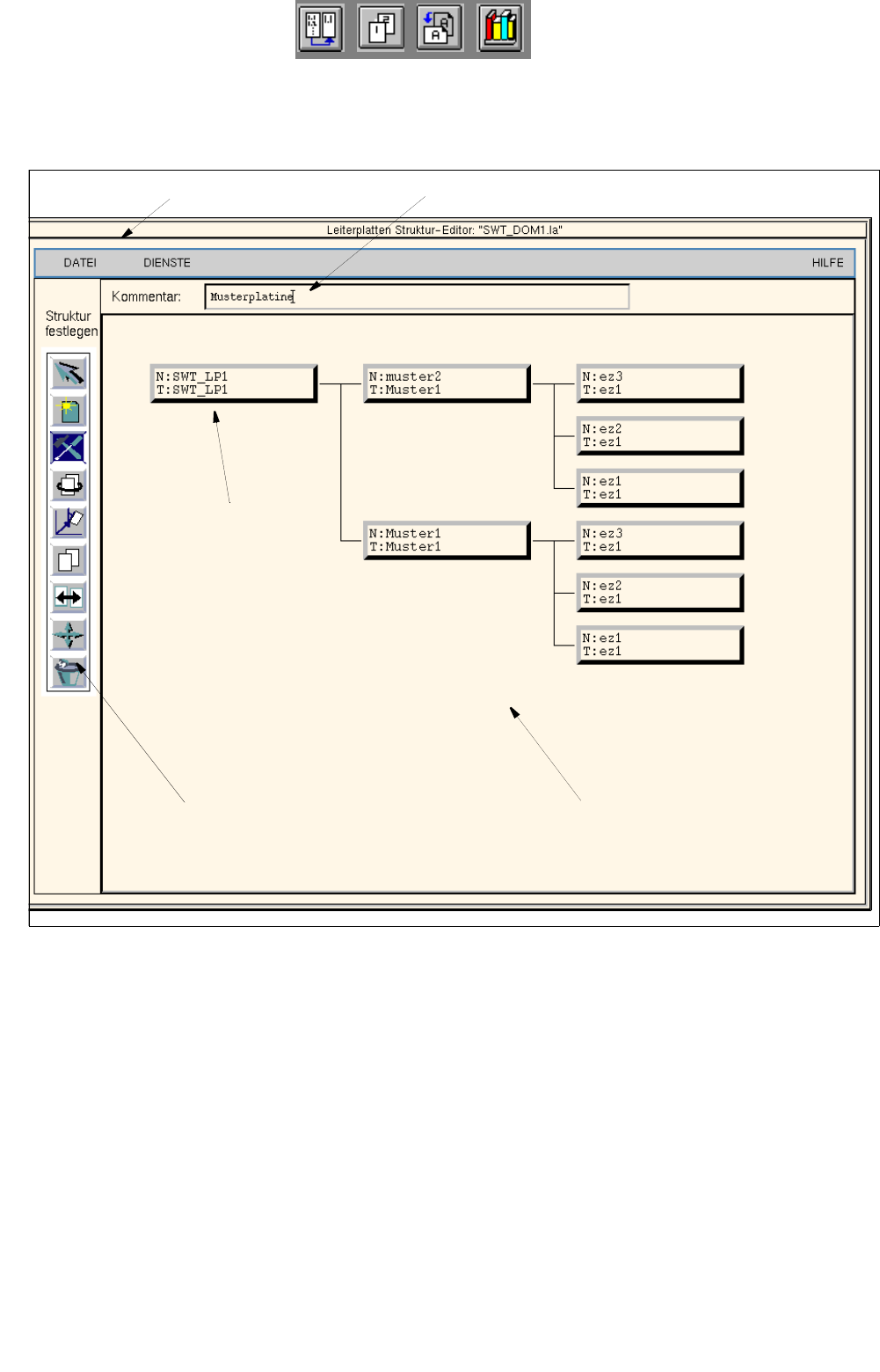Click the rotate sheets tool icon
Image resolution: width=880 pixels, height=1372 pixels.
pos(69,485)
